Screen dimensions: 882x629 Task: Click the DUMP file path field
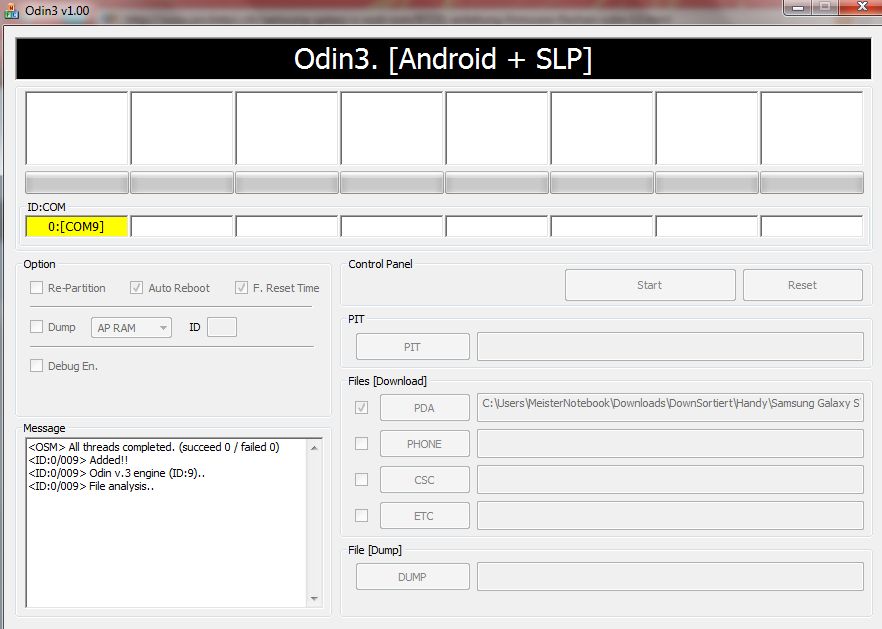[670, 577]
